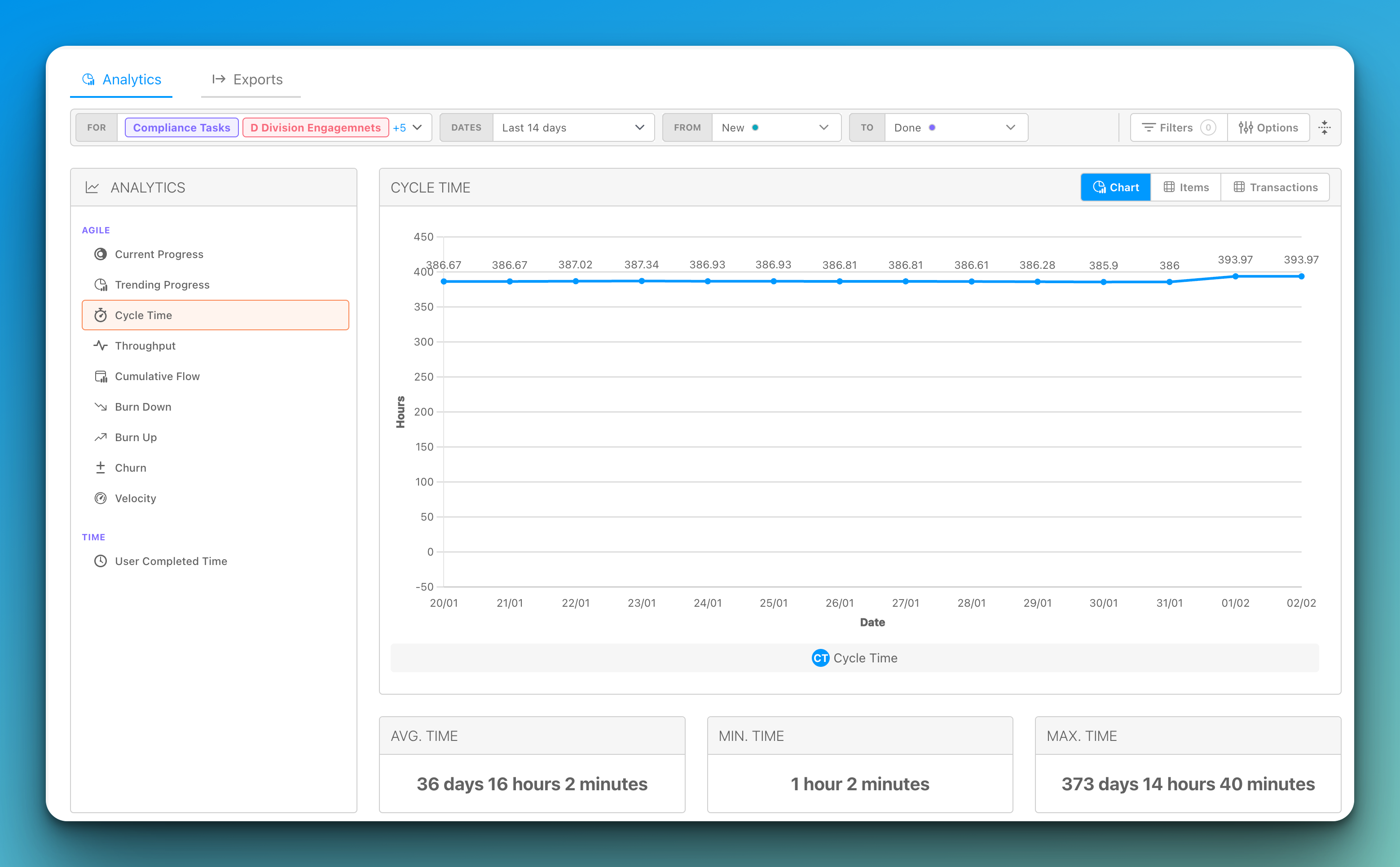Image resolution: width=1400 pixels, height=867 pixels.
Task: Click the collapse toolbar icon beside Options
Action: [x=1324, y=127]
